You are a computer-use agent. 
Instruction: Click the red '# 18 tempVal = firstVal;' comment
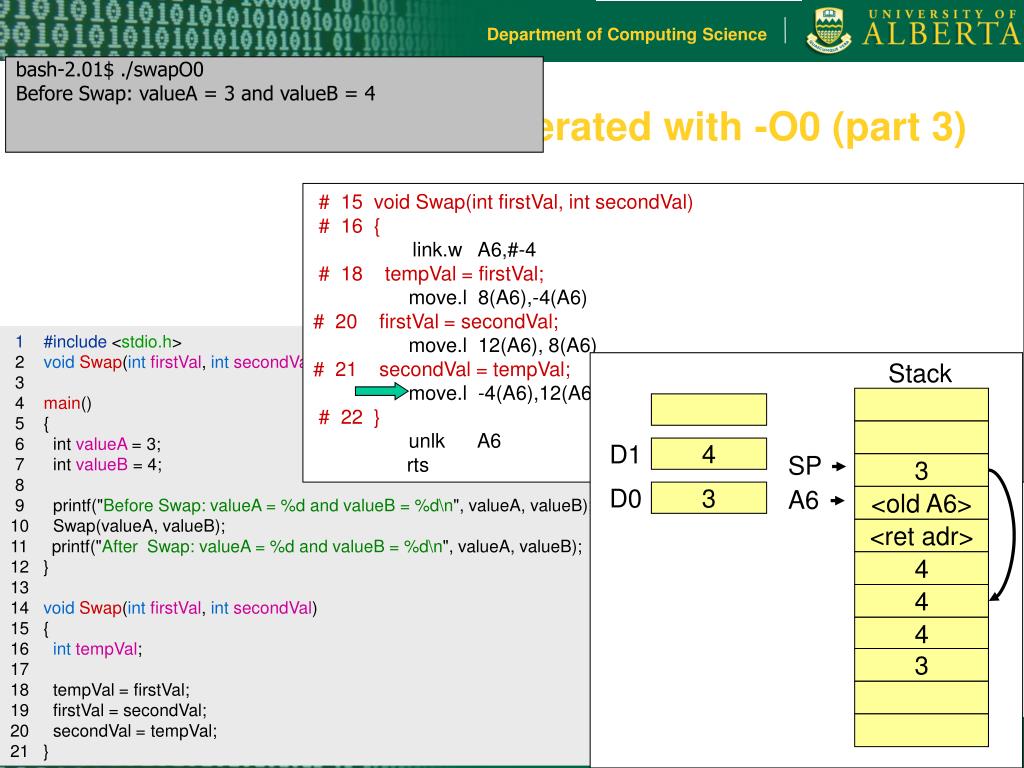tap(431, 274)
